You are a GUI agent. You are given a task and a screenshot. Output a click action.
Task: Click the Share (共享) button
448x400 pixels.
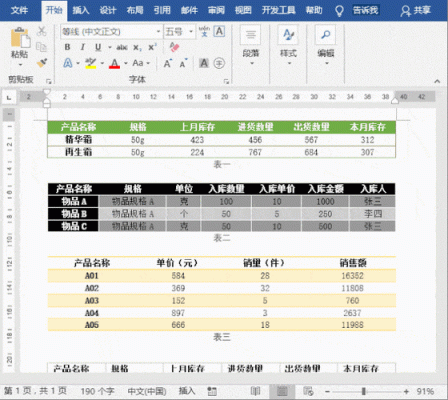pyautogui.click(x=416, y=11)
